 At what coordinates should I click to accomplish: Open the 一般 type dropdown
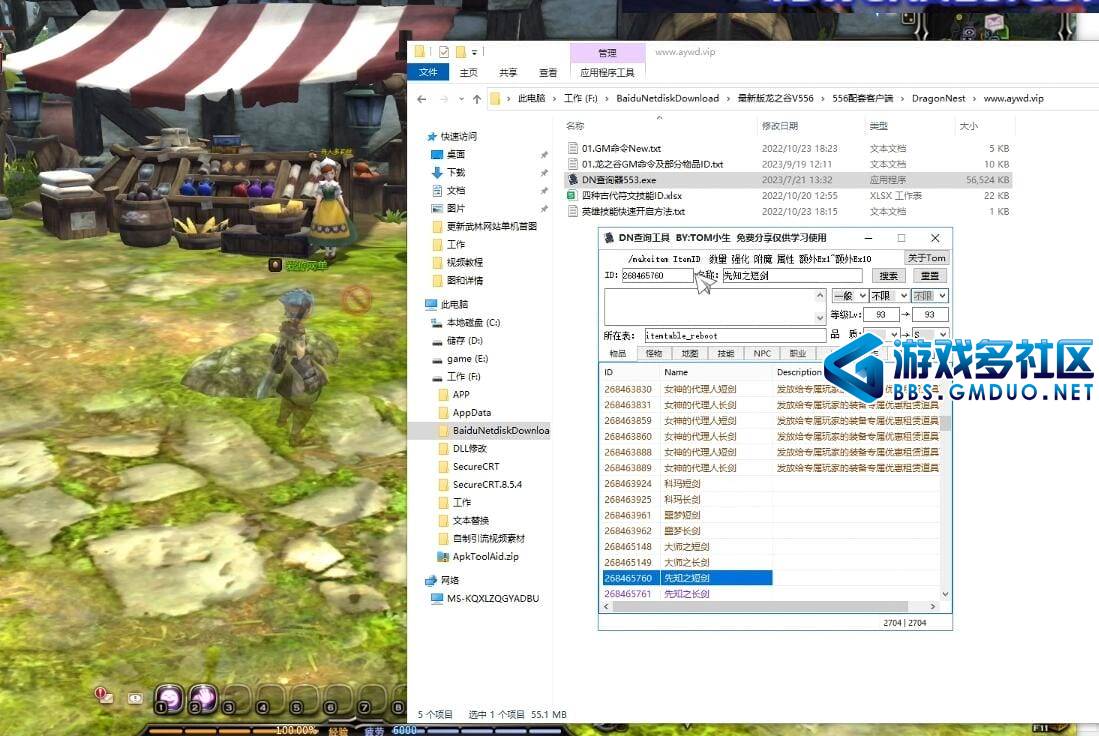850,296
